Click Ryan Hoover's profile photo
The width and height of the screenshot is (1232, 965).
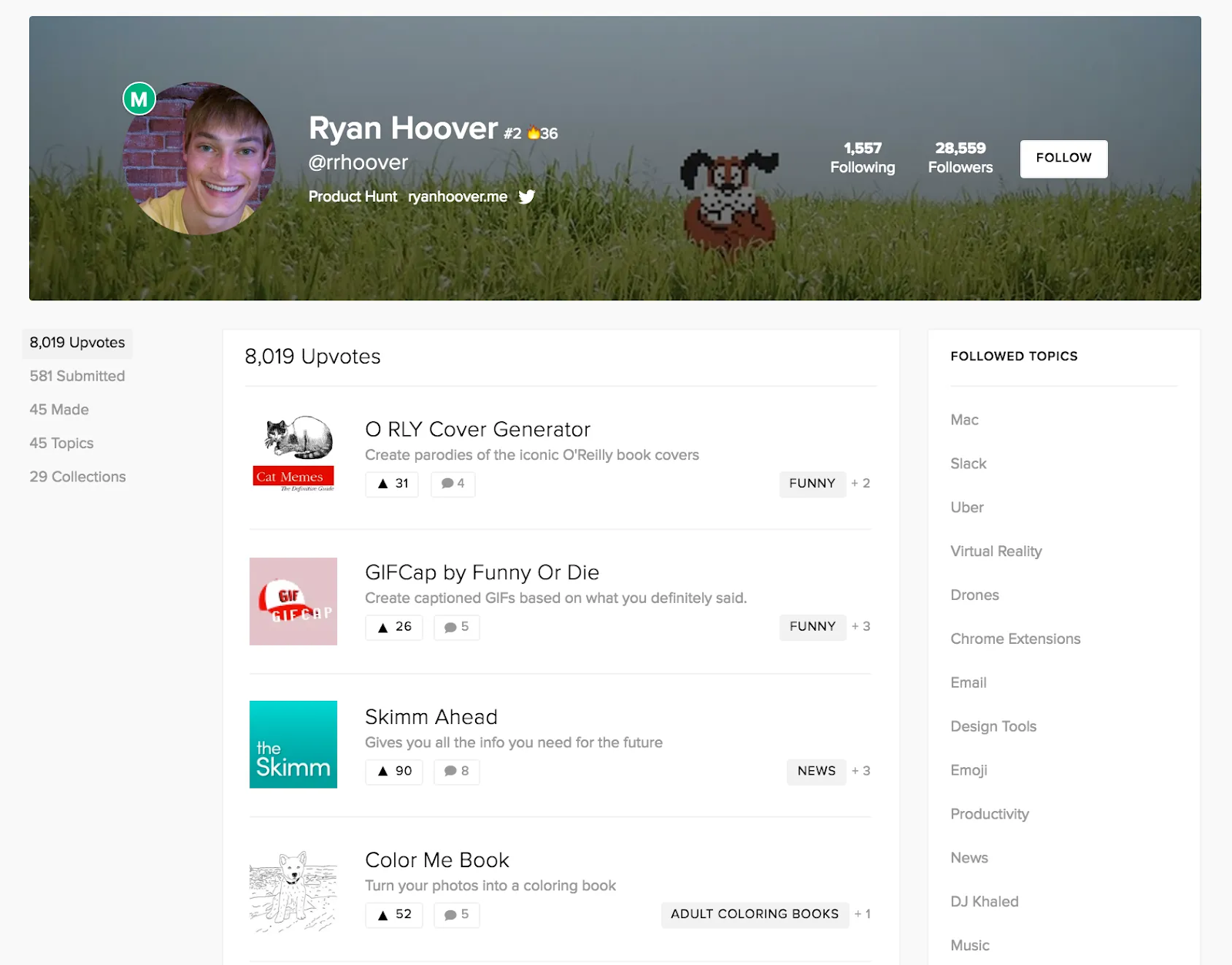[199, 159]
